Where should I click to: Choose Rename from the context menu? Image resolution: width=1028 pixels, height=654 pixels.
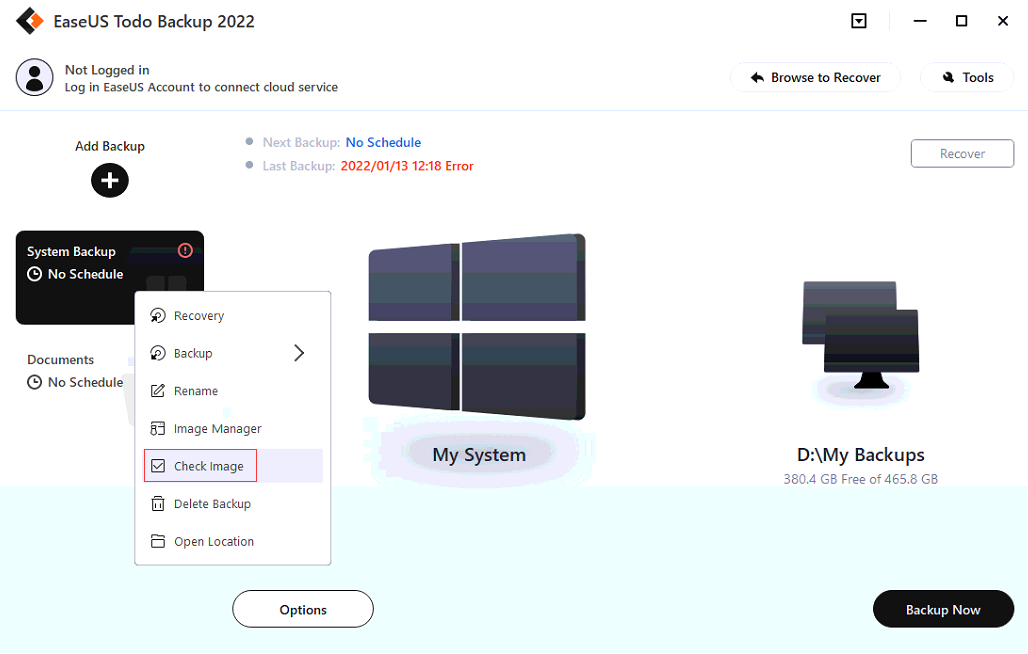[232, 391]
